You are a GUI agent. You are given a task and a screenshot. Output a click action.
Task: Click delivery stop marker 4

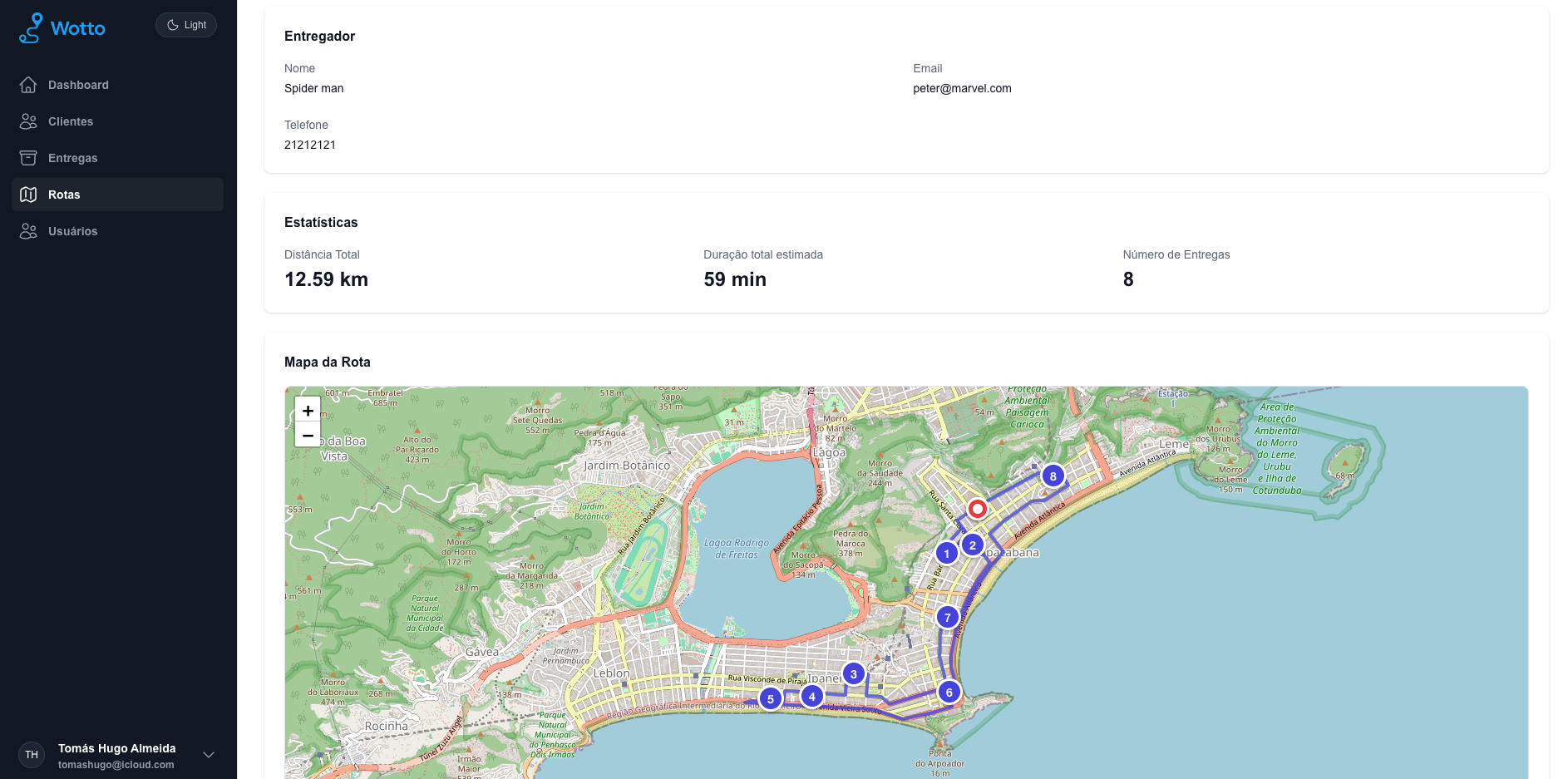tap(811, 697)
